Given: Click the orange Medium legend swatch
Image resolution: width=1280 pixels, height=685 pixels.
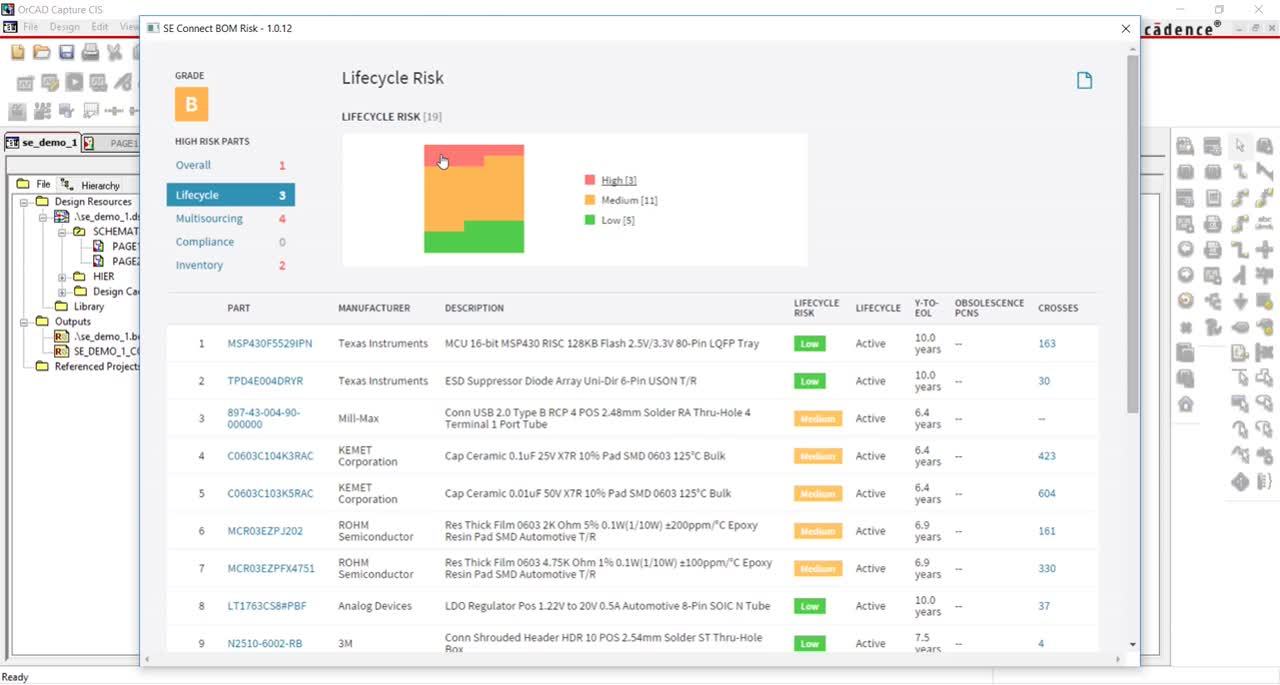Looking at the screenshot, I should point(590,200).
